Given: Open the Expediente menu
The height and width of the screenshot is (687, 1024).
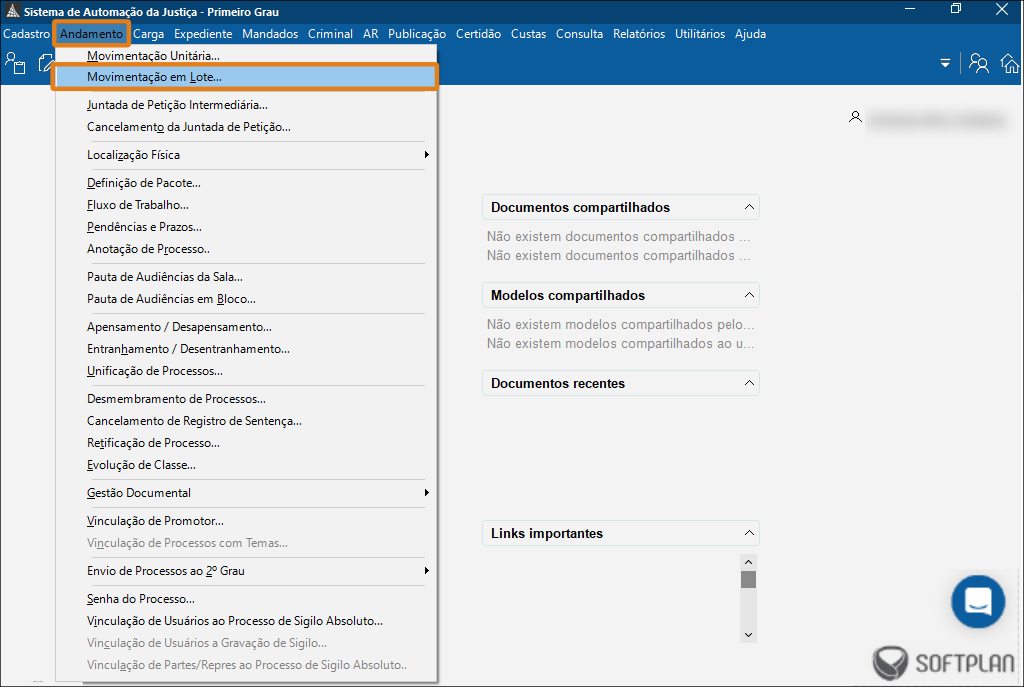Looking at the screenshot, I should click(x=203, y=34).
